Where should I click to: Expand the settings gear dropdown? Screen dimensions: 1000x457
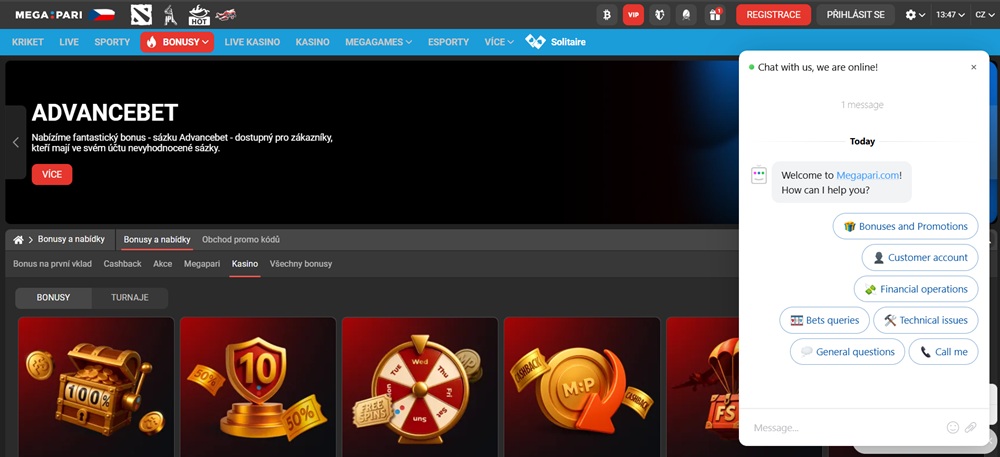[x=914, y=15]
